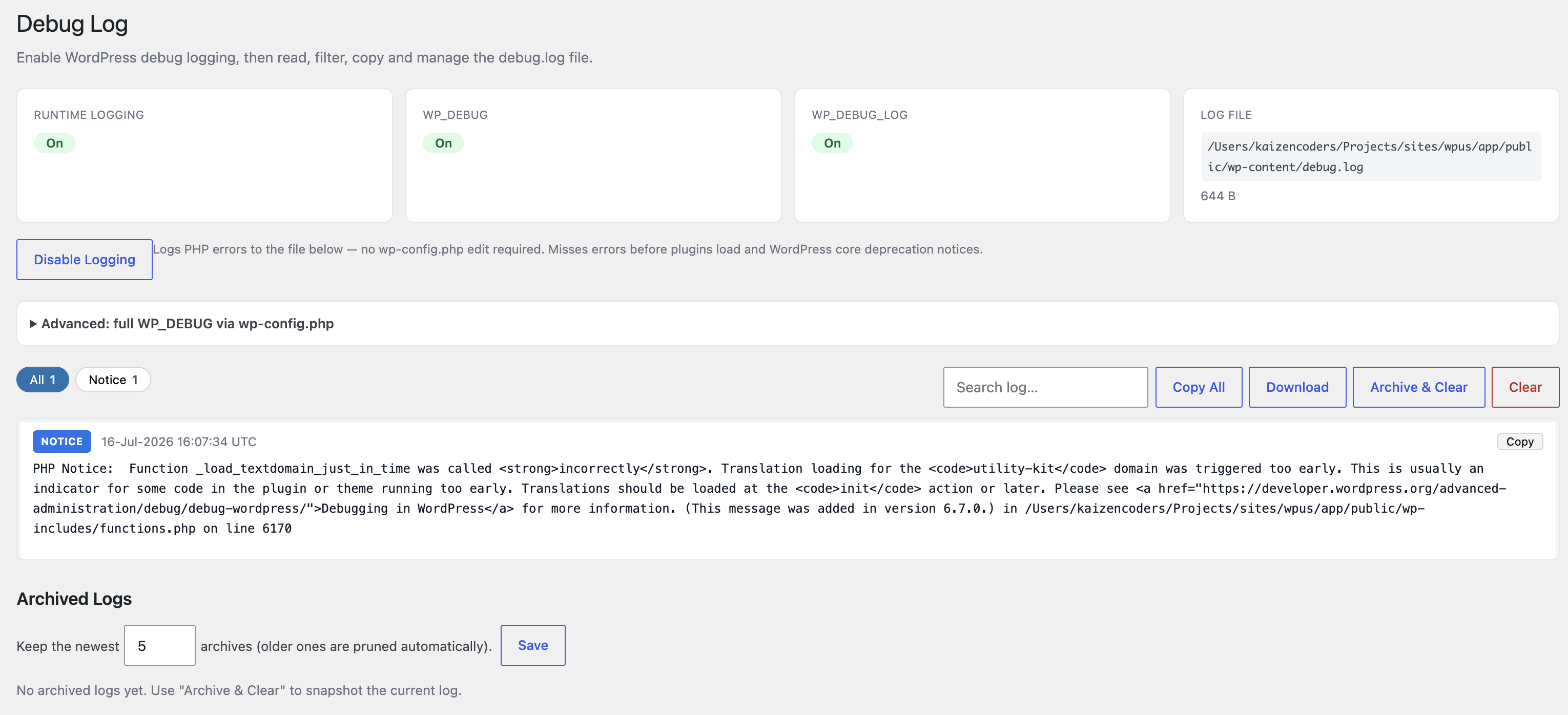This screenshot has width=1568, height=715.
Task: Click the LOG FILE card label
Action: tap(1226, 115)
